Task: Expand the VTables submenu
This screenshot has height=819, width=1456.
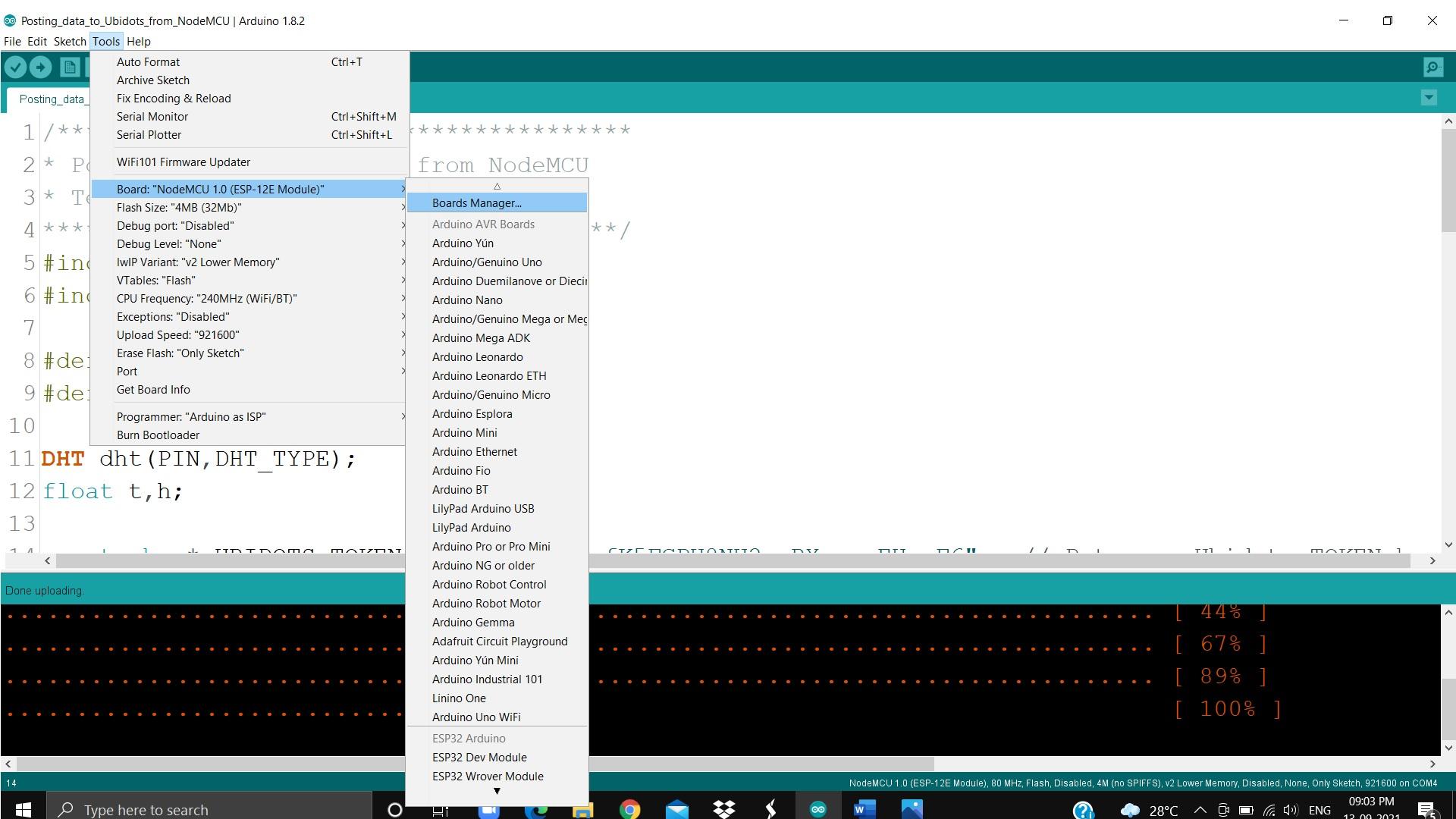Action: point(249,281)
